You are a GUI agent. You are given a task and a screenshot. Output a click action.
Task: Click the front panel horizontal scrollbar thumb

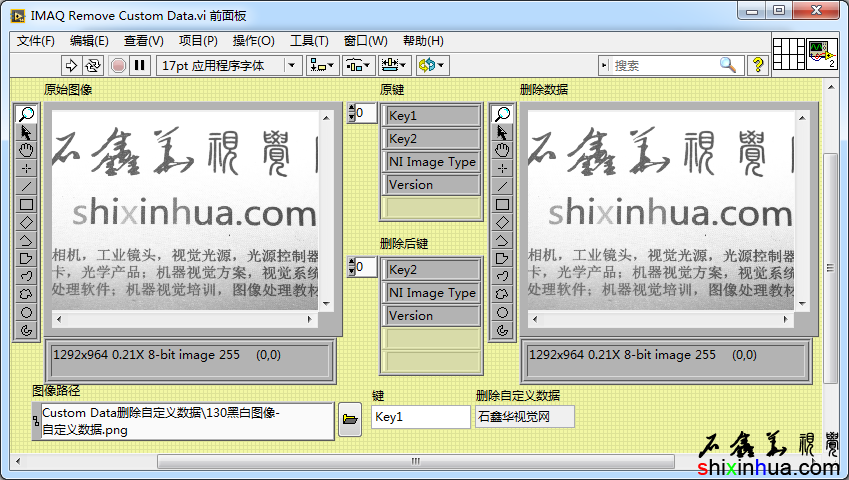(x=415, y=462)
